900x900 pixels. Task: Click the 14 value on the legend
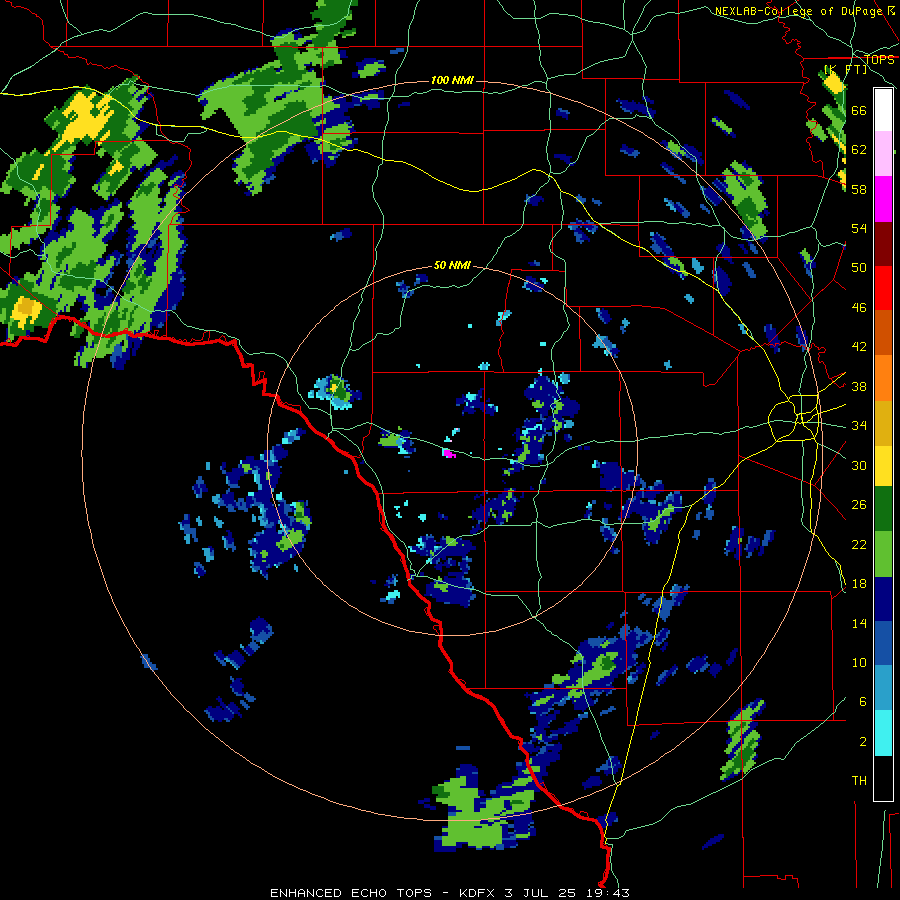tap(859, 623)
